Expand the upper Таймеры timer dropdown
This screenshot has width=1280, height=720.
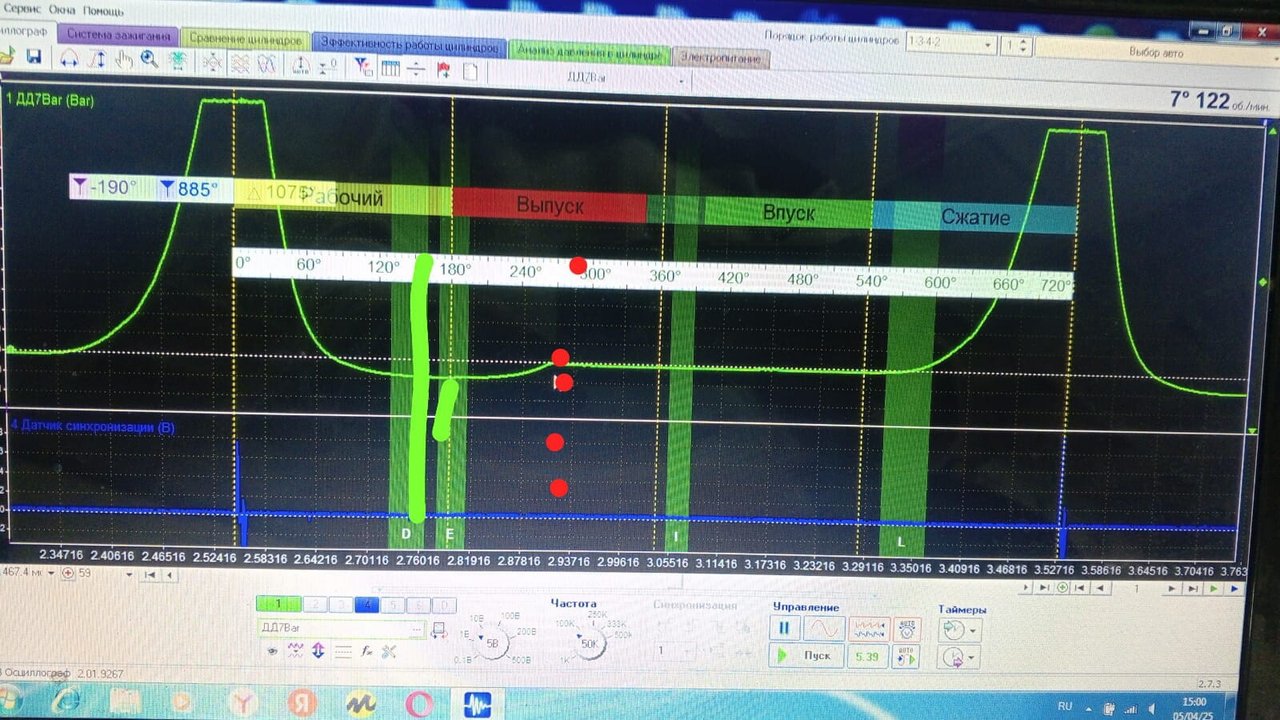click(x=973, y=631)
